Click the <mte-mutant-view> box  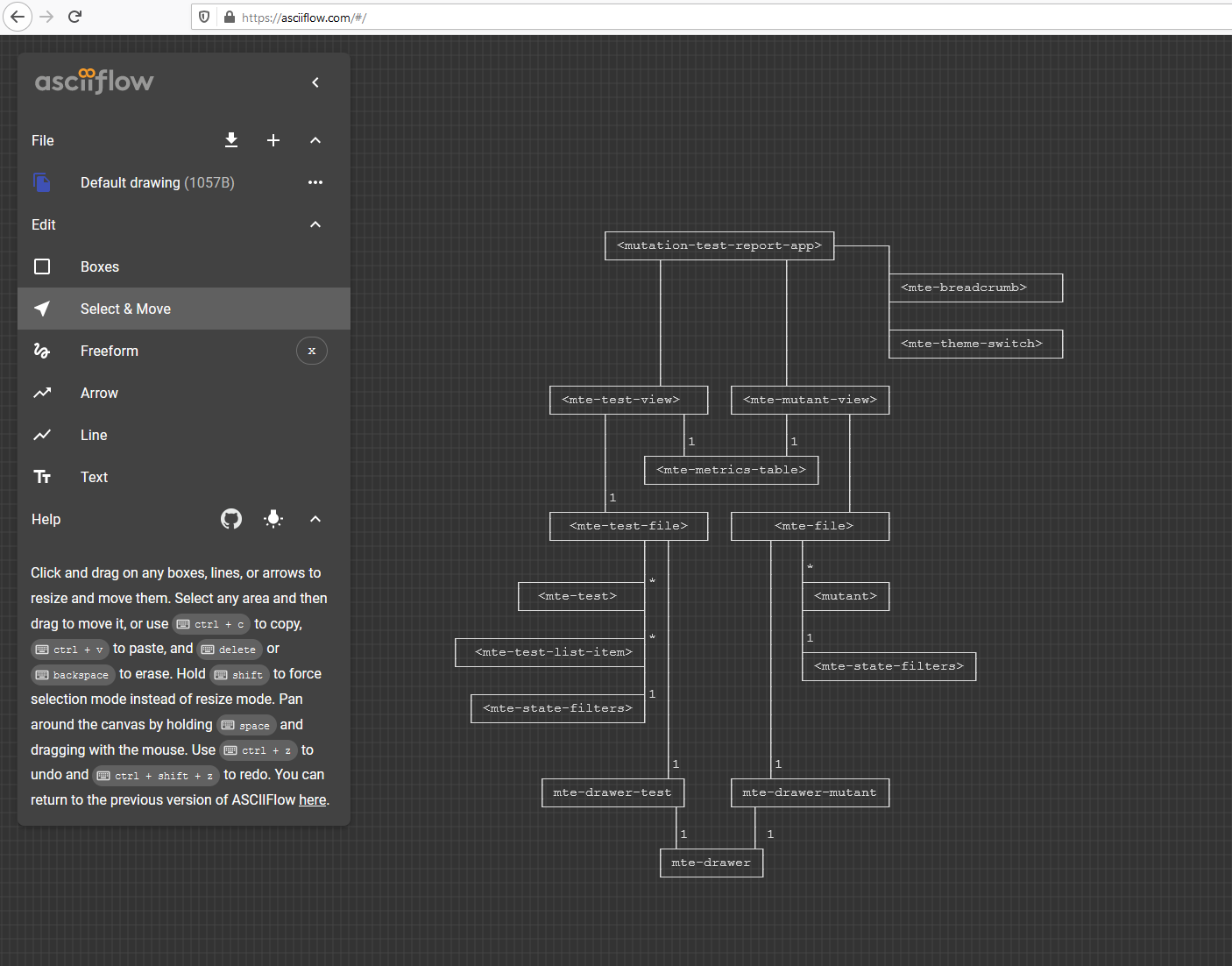coord(811,400)
